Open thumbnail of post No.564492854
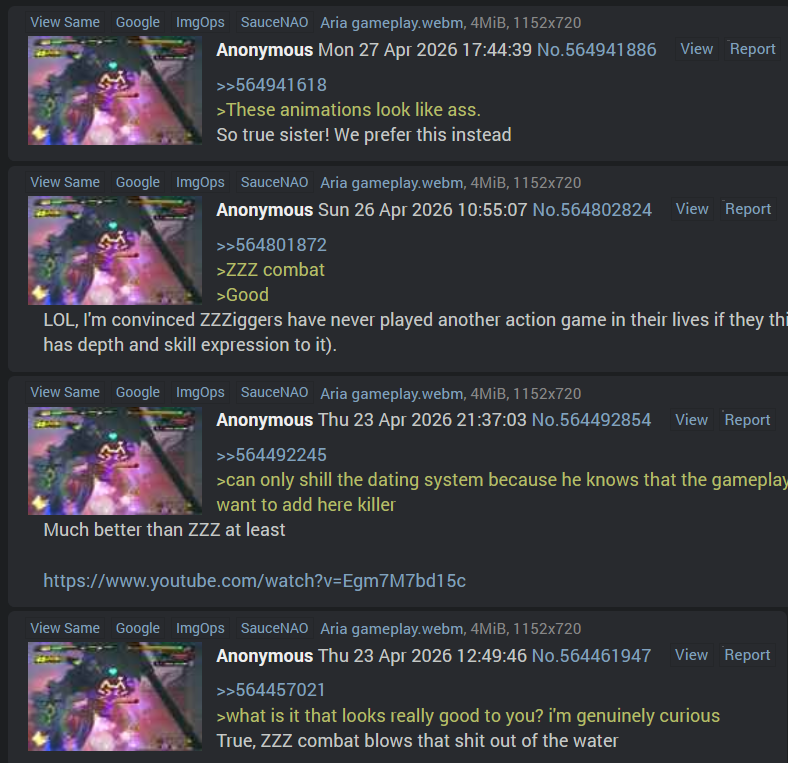Viewport: 788px width, 763px height. point(115,460)
